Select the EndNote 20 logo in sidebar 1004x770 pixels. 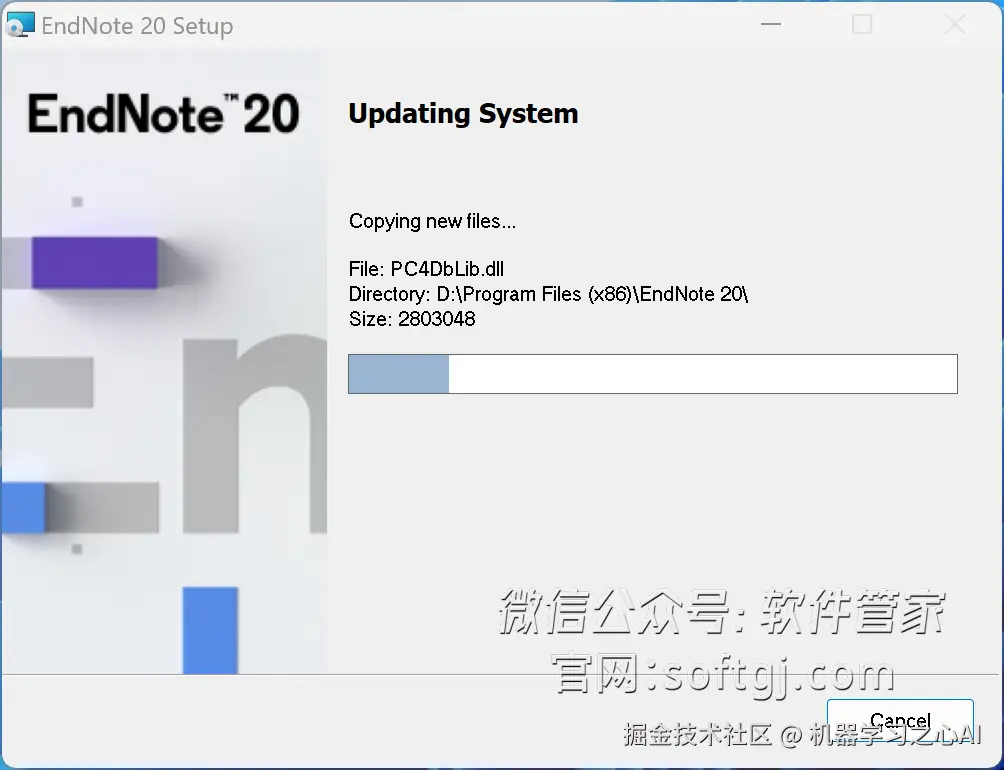(x=163, y=114)
